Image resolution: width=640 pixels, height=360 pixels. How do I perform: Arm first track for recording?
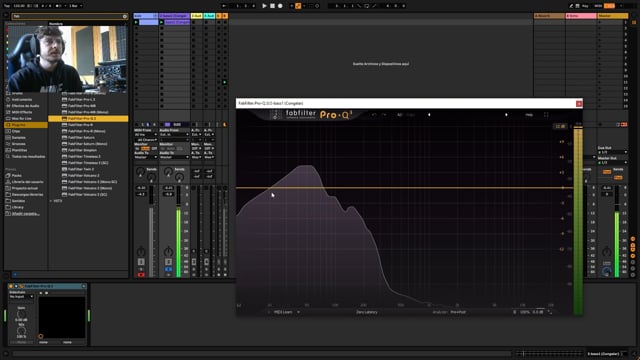(141, 275)
